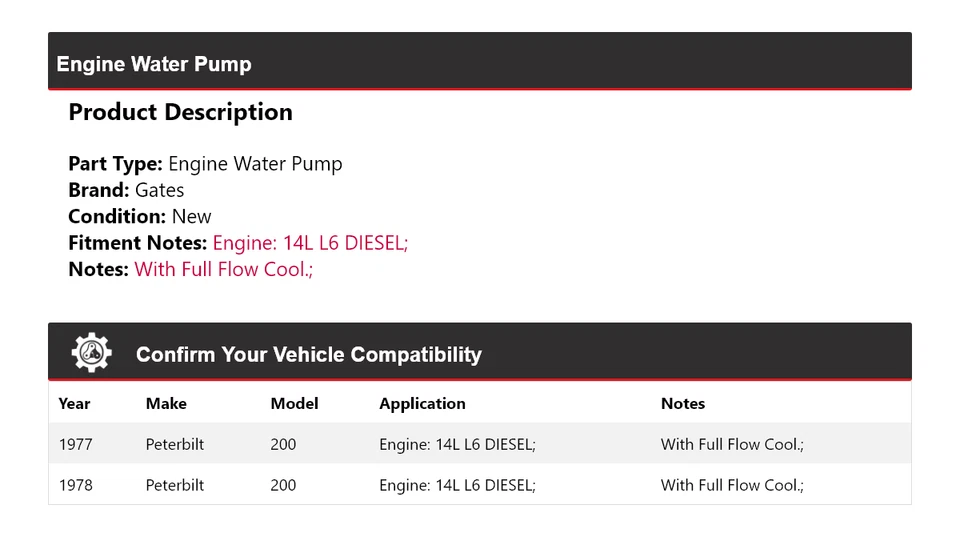960x537 pixels.
Task: Select the 1977 year cell
Action: pos(76,444)
